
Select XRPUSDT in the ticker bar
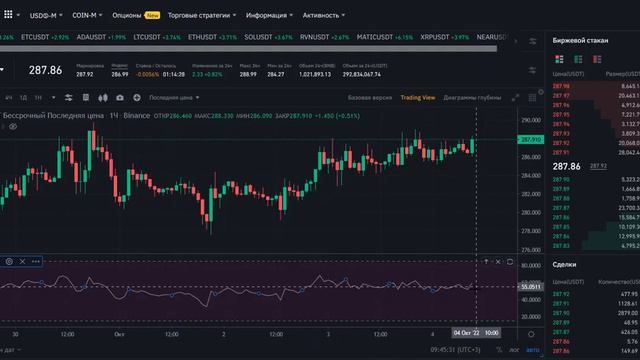(x=444, y=37)
